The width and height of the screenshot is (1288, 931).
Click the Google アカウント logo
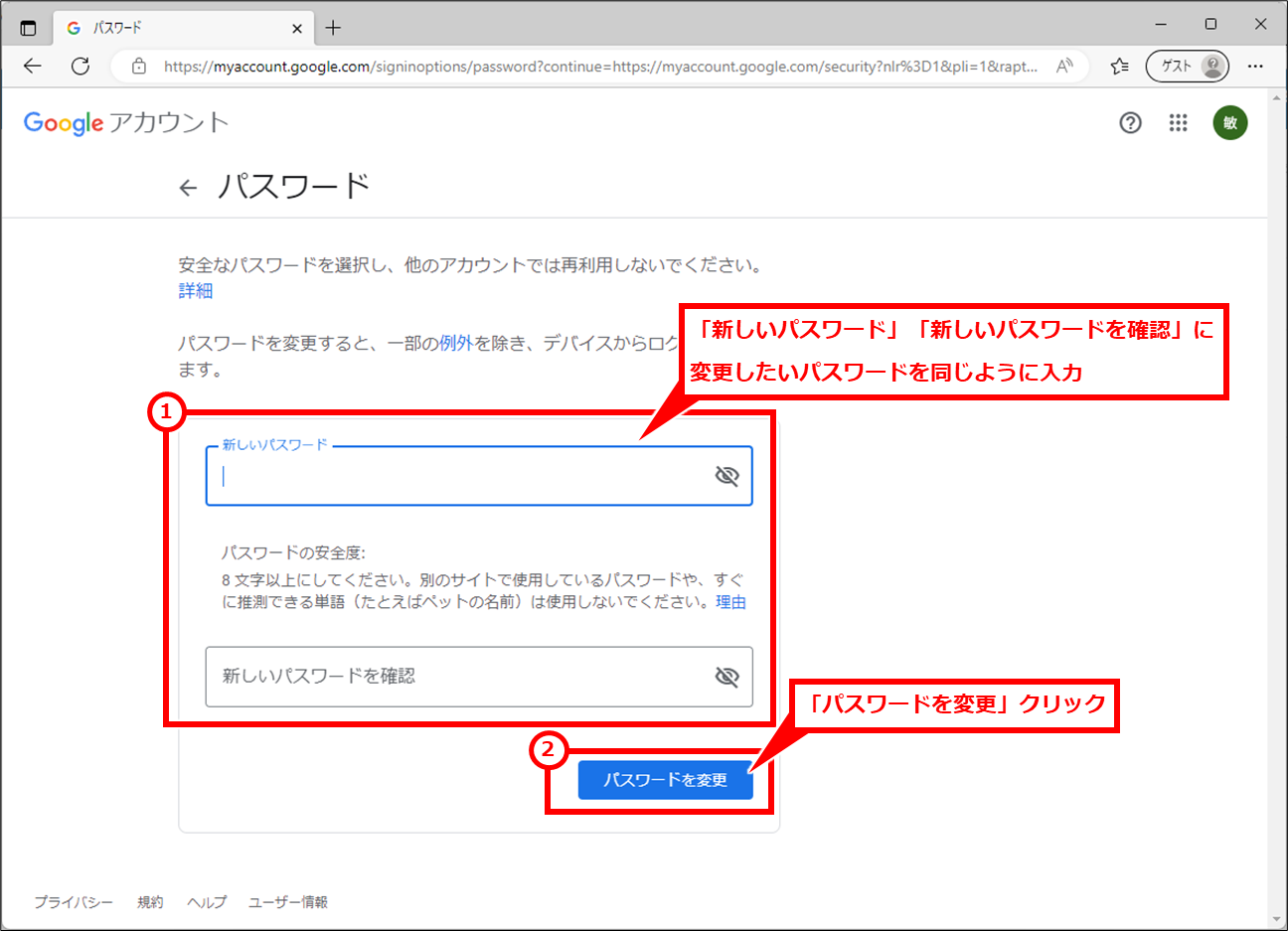pyautogui.click(x=126, y=123)
